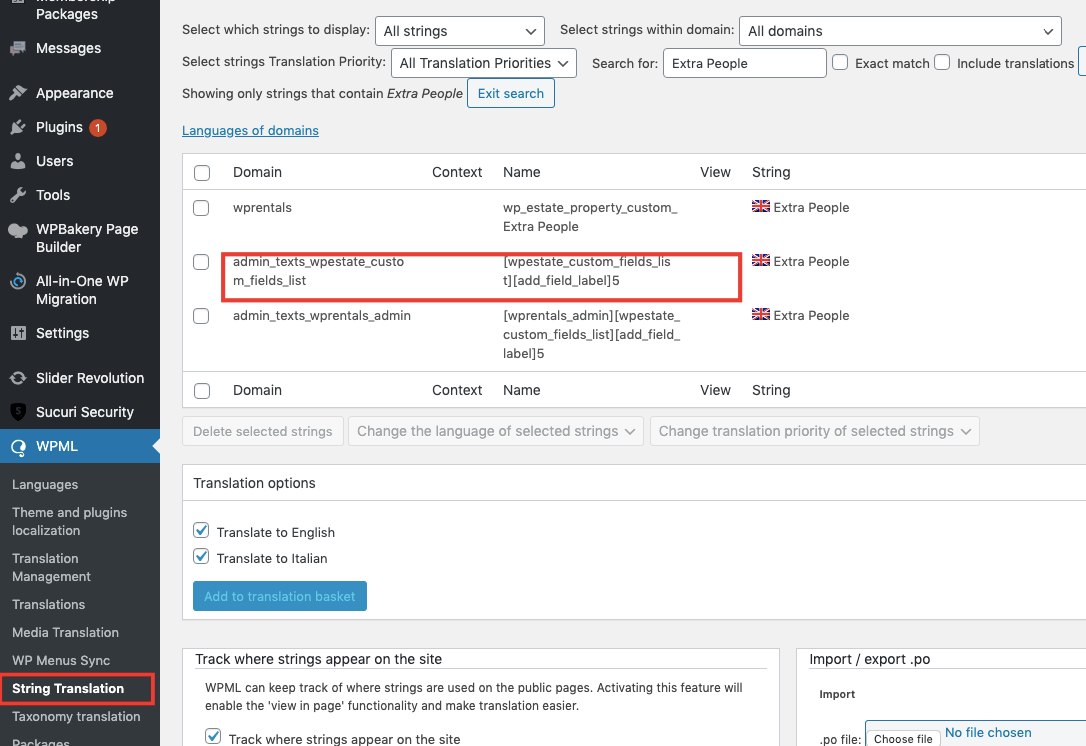Select the wprentals string row checkbox

[201, 208]
